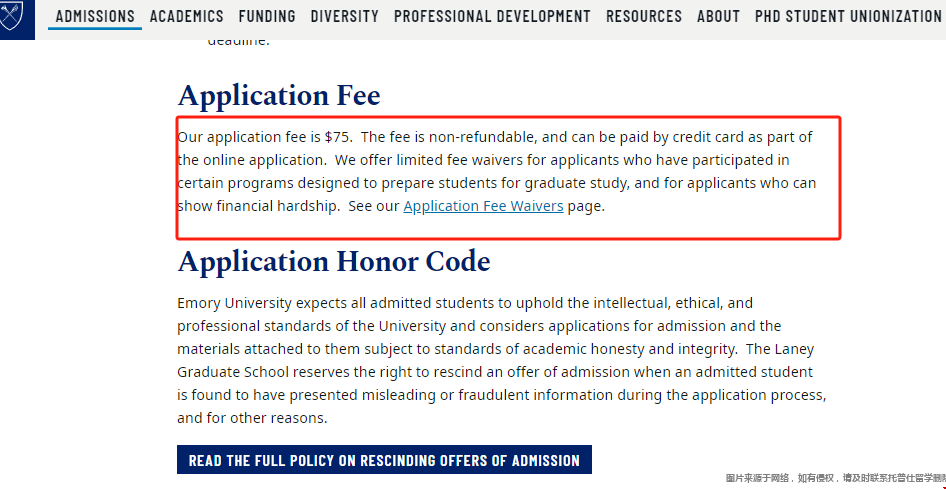Follow the Application Fee Waivers link

point(483,206)
